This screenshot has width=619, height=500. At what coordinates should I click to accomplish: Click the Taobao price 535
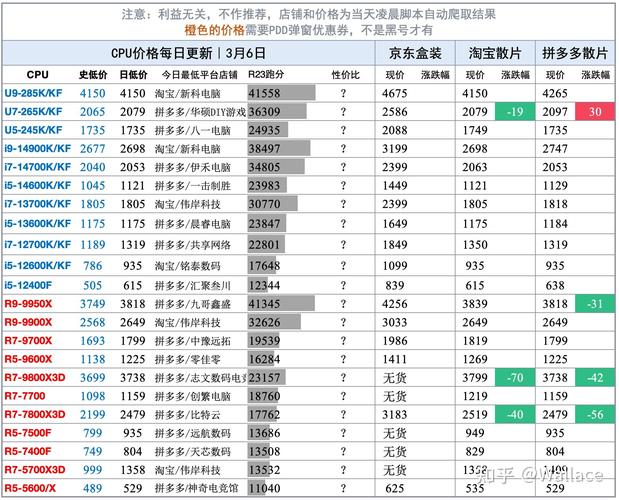(475, 489)
